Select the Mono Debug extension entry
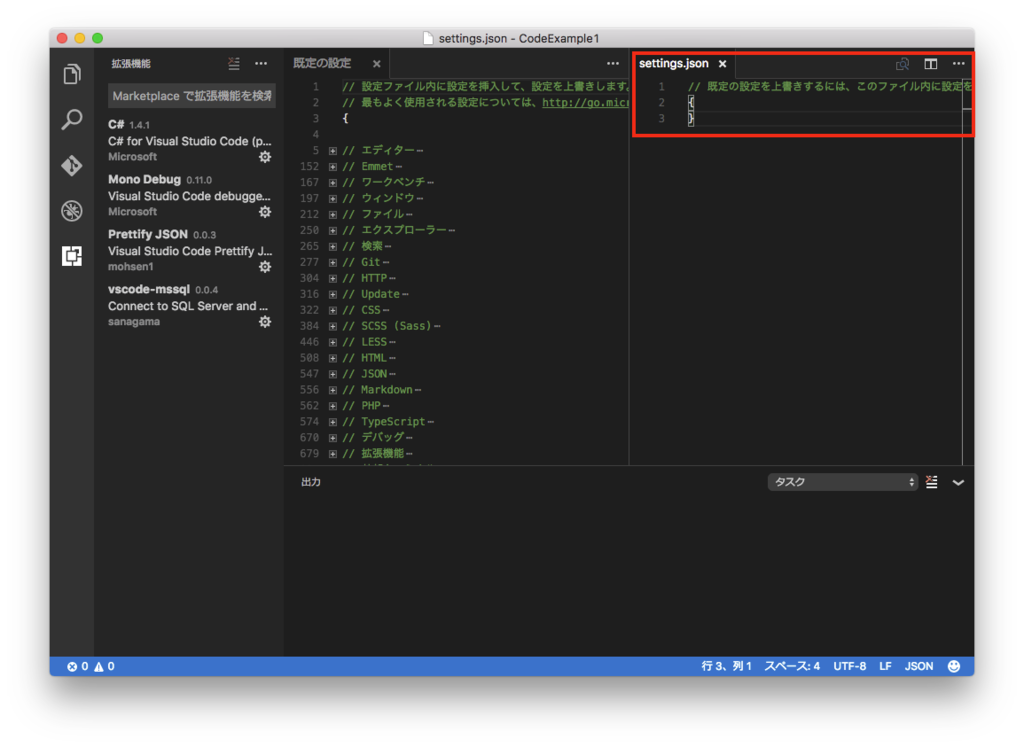This screenshot has width=1024, height=747. pos(191,195)
